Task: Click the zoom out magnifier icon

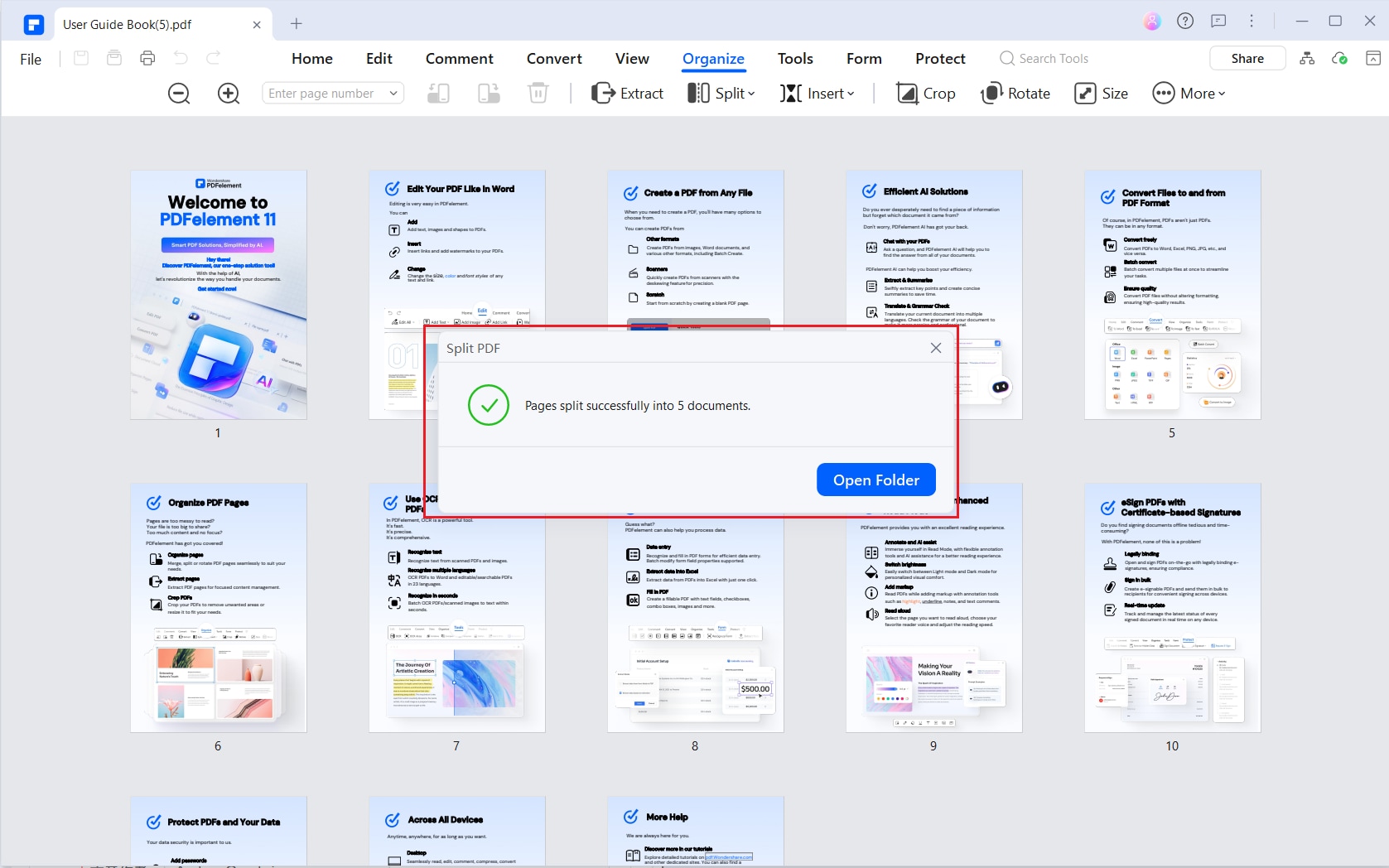Action: pyautogui.click(x=179, y=94)
